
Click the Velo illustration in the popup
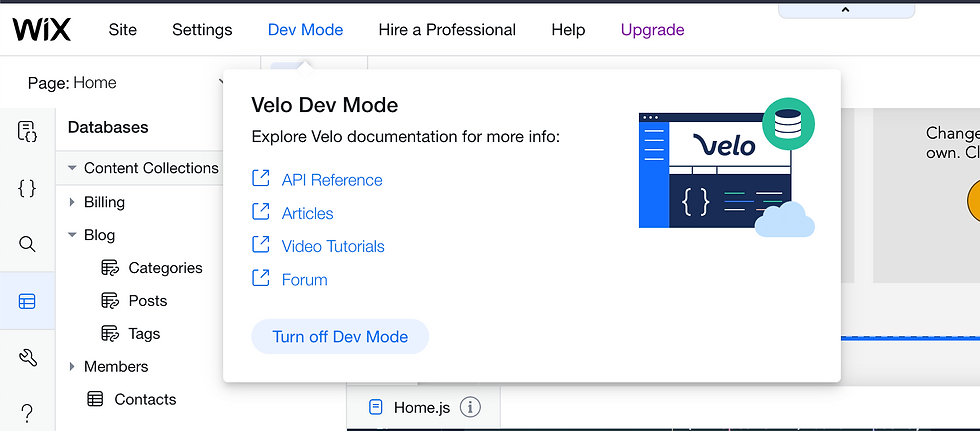(x=727, y=167)
